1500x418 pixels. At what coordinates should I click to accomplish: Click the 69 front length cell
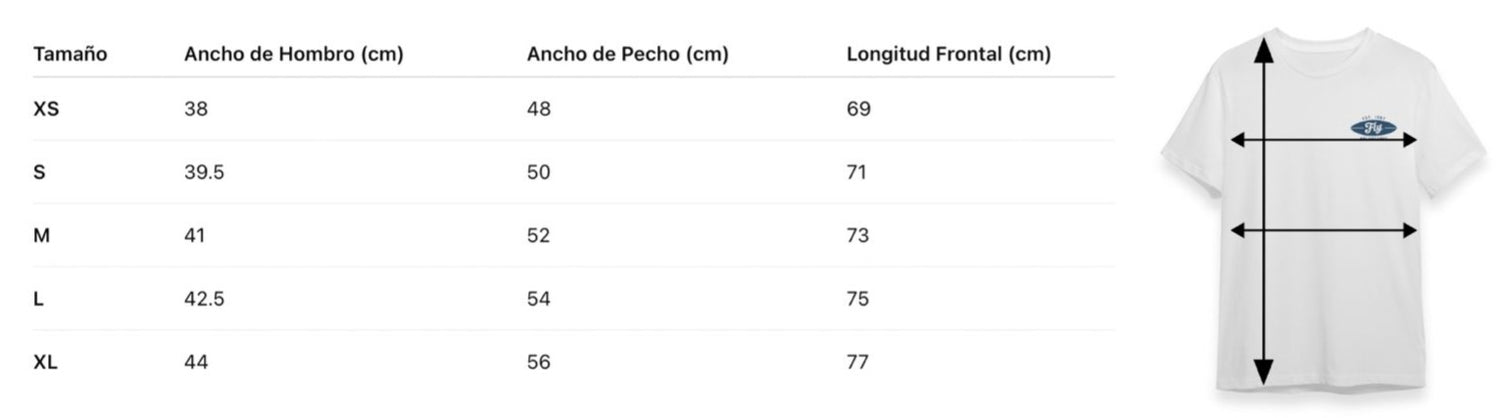858,109
